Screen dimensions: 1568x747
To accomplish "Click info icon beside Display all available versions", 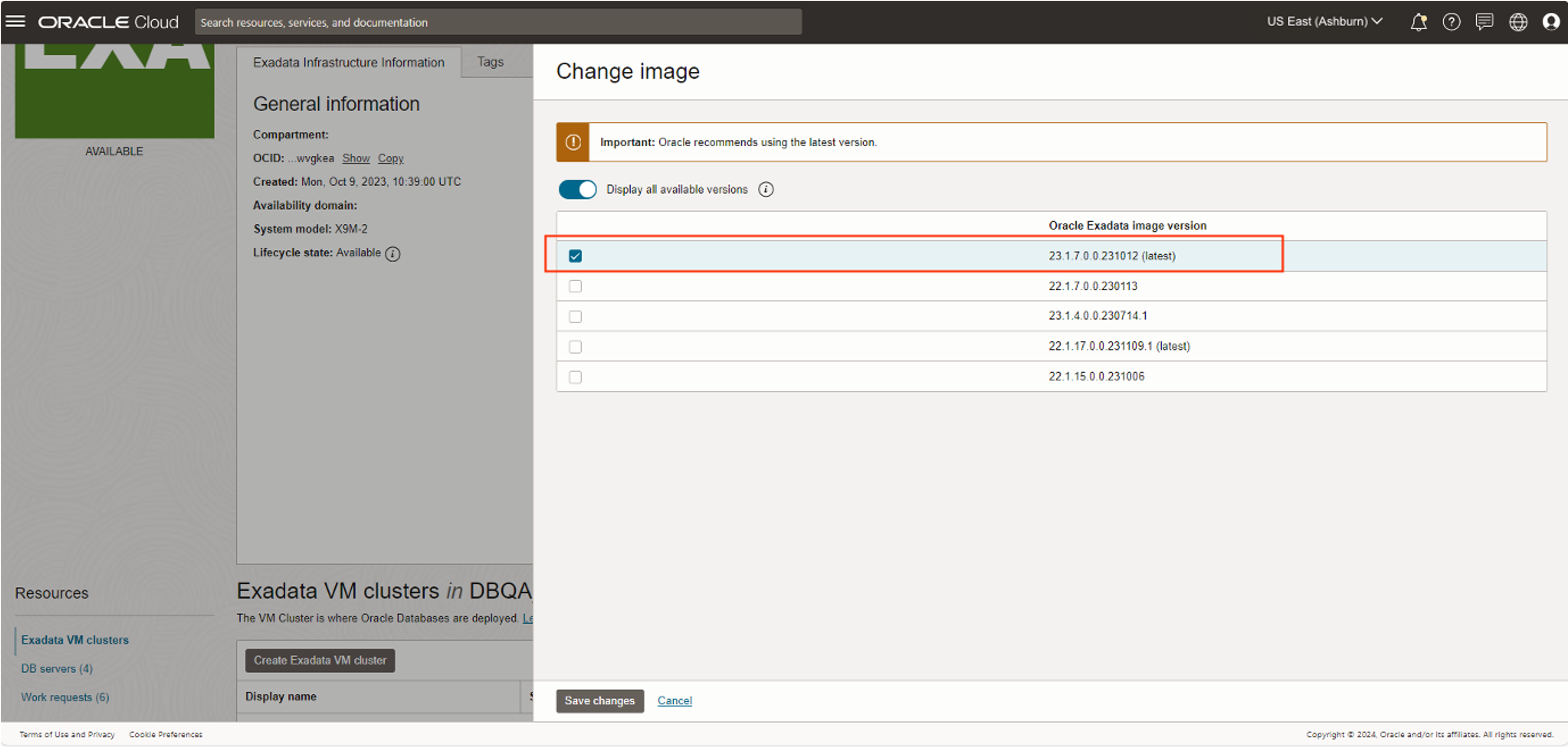I will click(766, 190).
